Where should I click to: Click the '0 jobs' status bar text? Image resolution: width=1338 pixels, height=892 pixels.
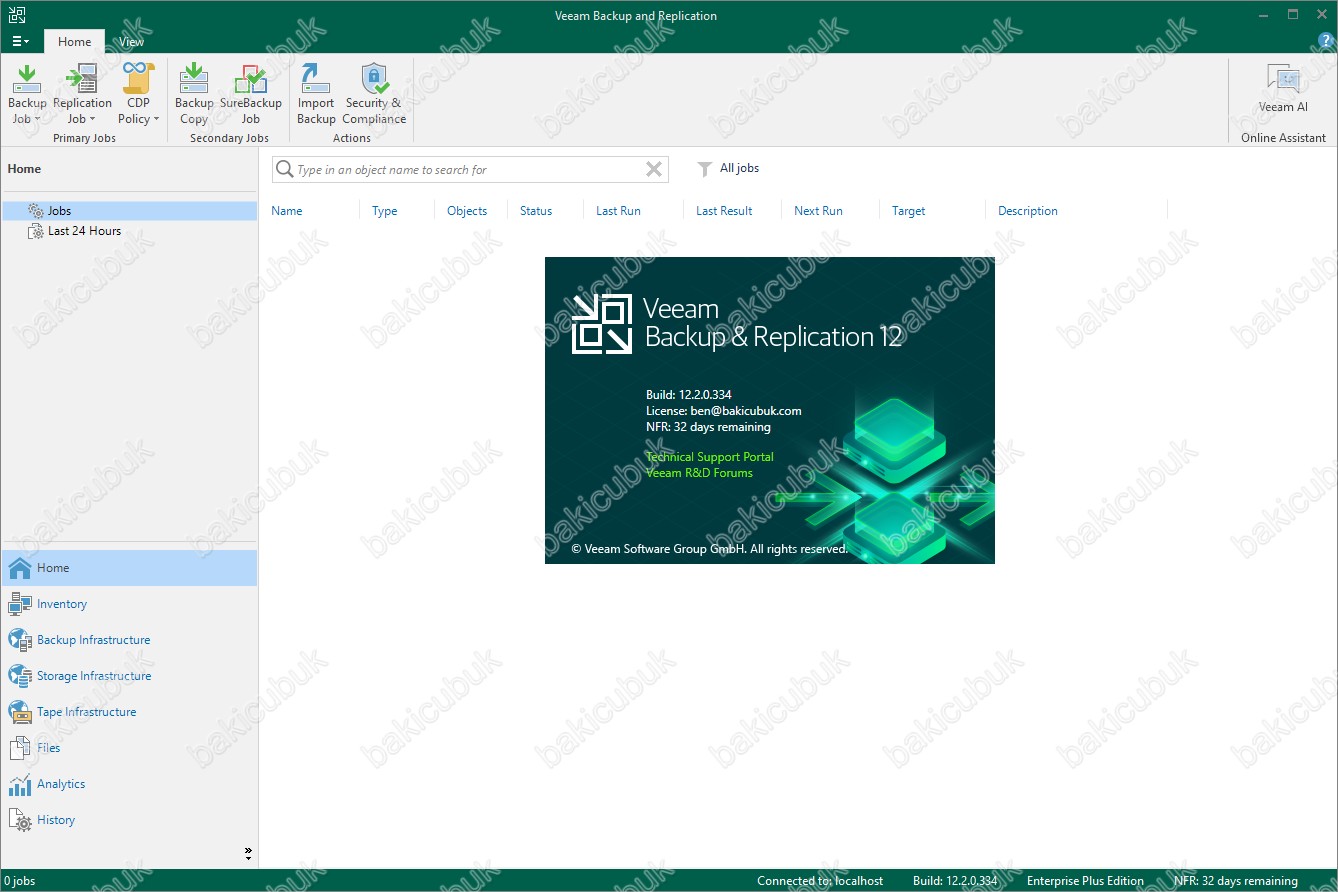(x=19, y=881)
